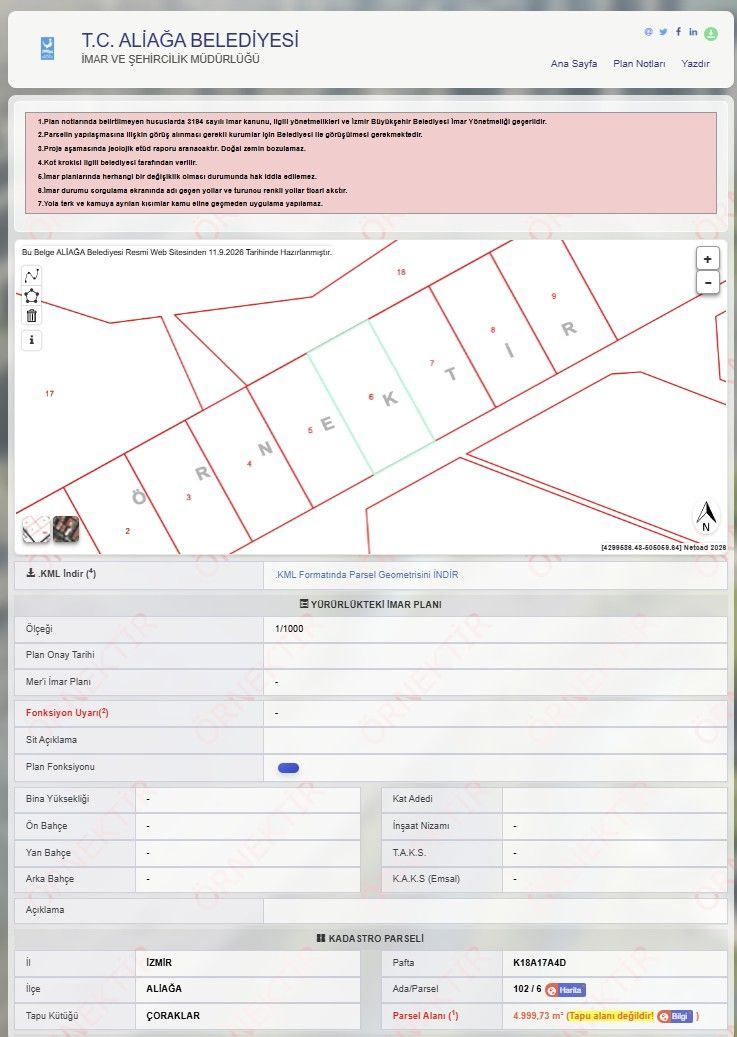Click the Harita button next to 102 / 6

[x=566, y=990]
